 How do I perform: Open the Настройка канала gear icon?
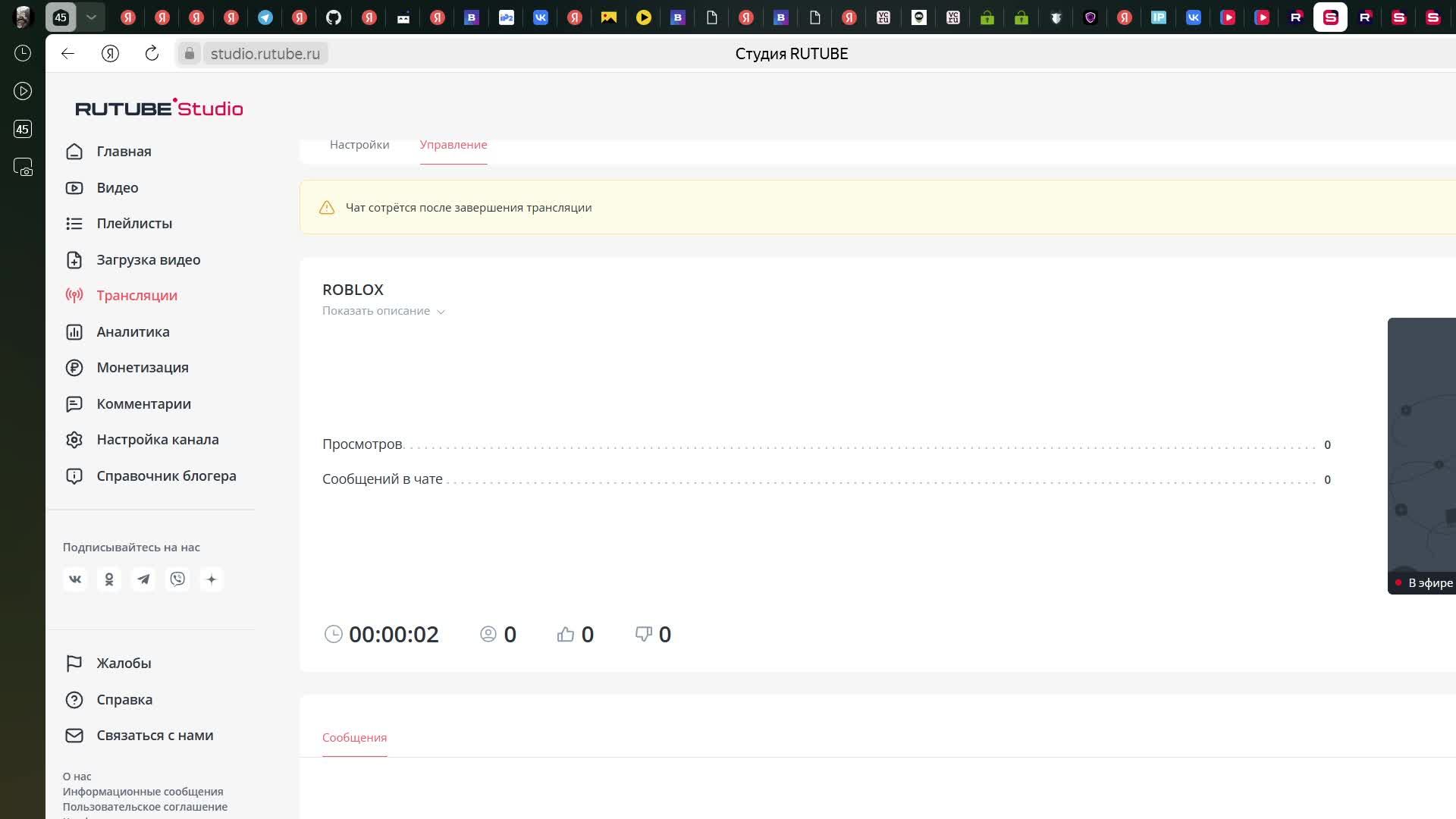pos(74,440)
